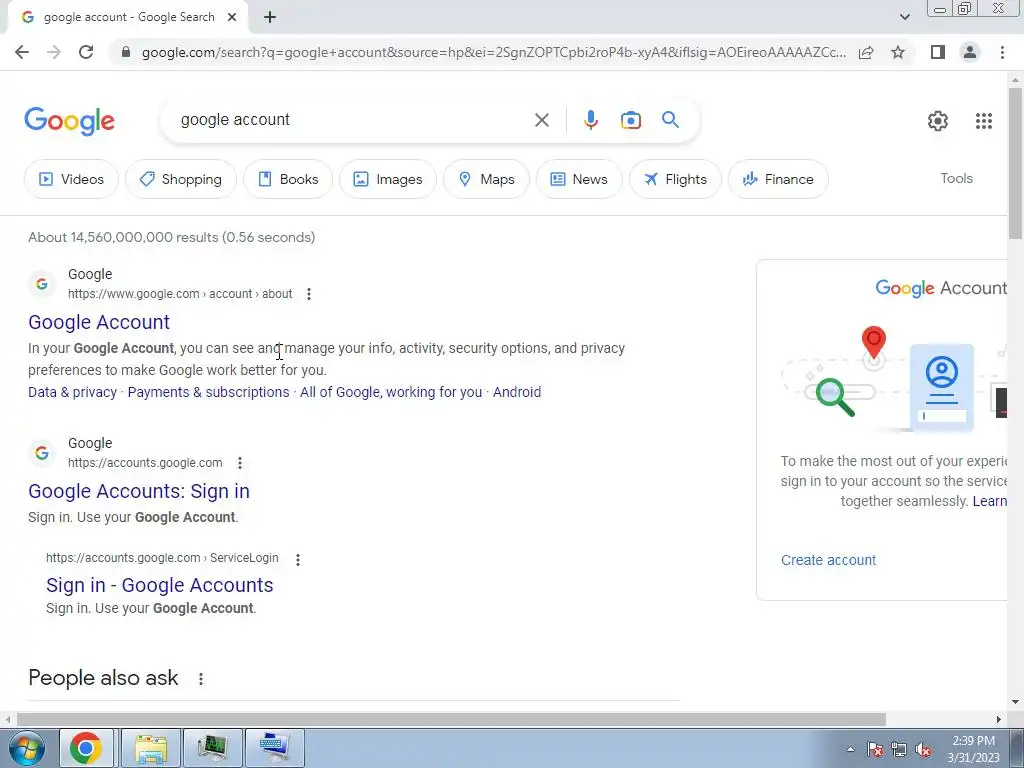Click horizontal scrollbar right arrow
Viewport: 1024px width, 768px height.
(999, 719)
